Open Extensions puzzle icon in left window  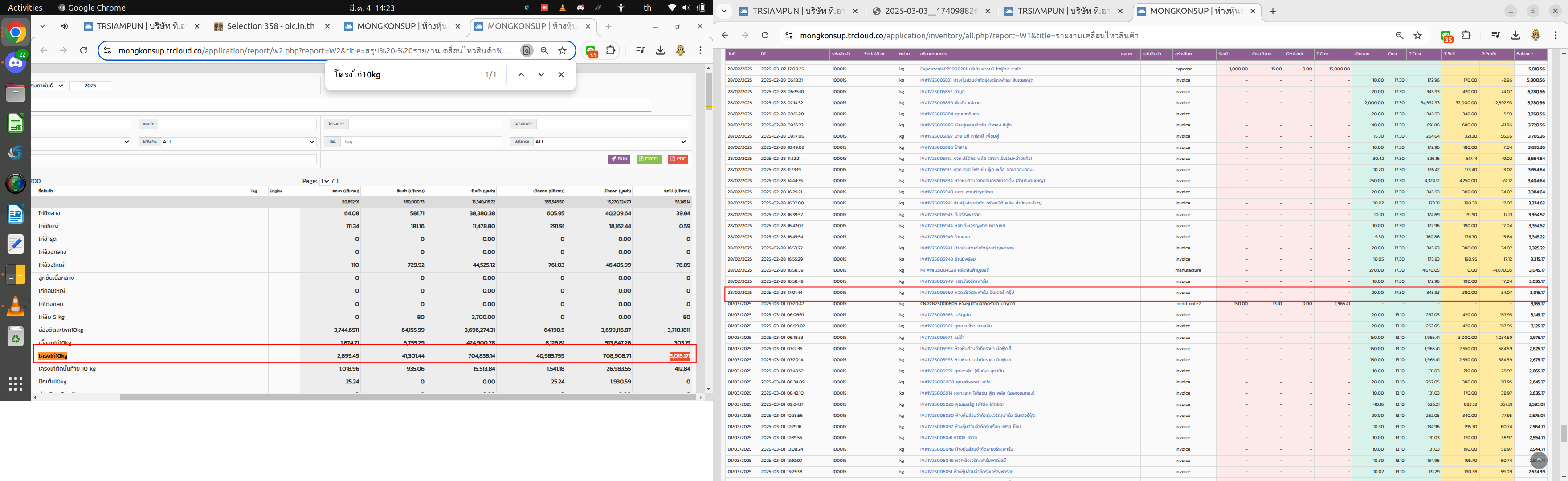pyautogui.click(x=611, y=50)
